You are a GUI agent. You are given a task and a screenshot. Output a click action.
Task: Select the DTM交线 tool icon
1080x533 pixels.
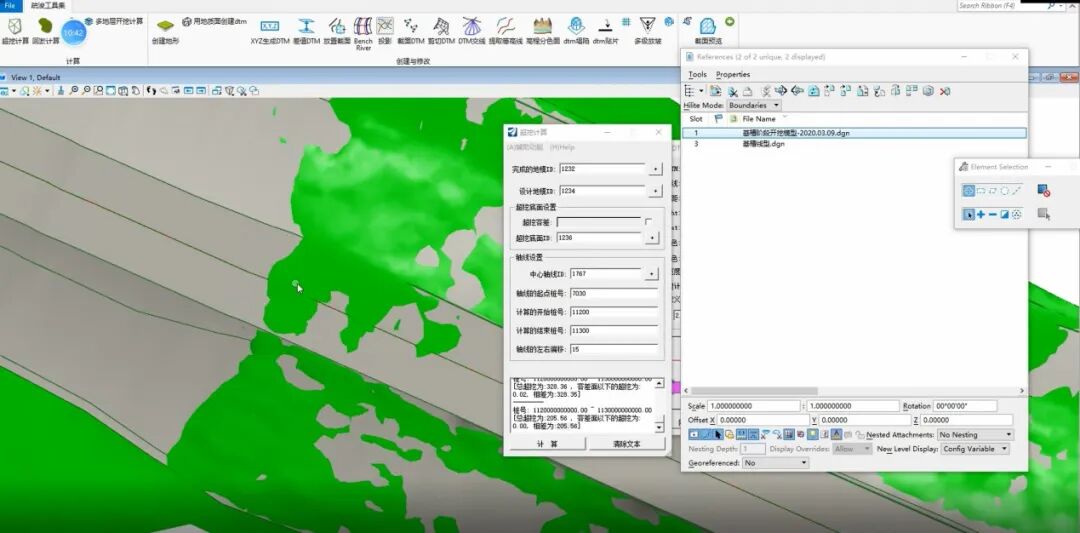[x=471, y=29]
